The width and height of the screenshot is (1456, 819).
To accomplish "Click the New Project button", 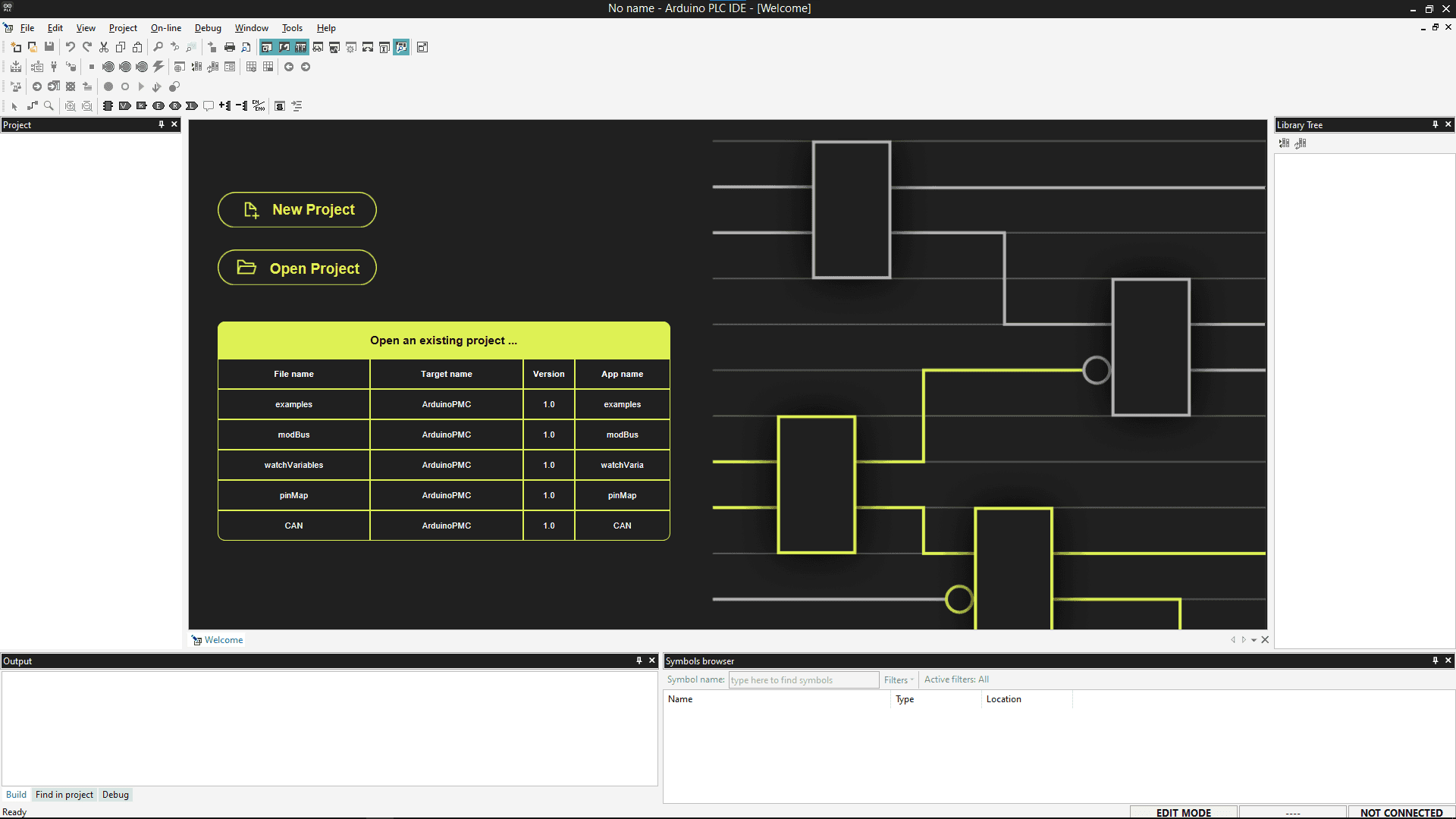I will (297, 209).
